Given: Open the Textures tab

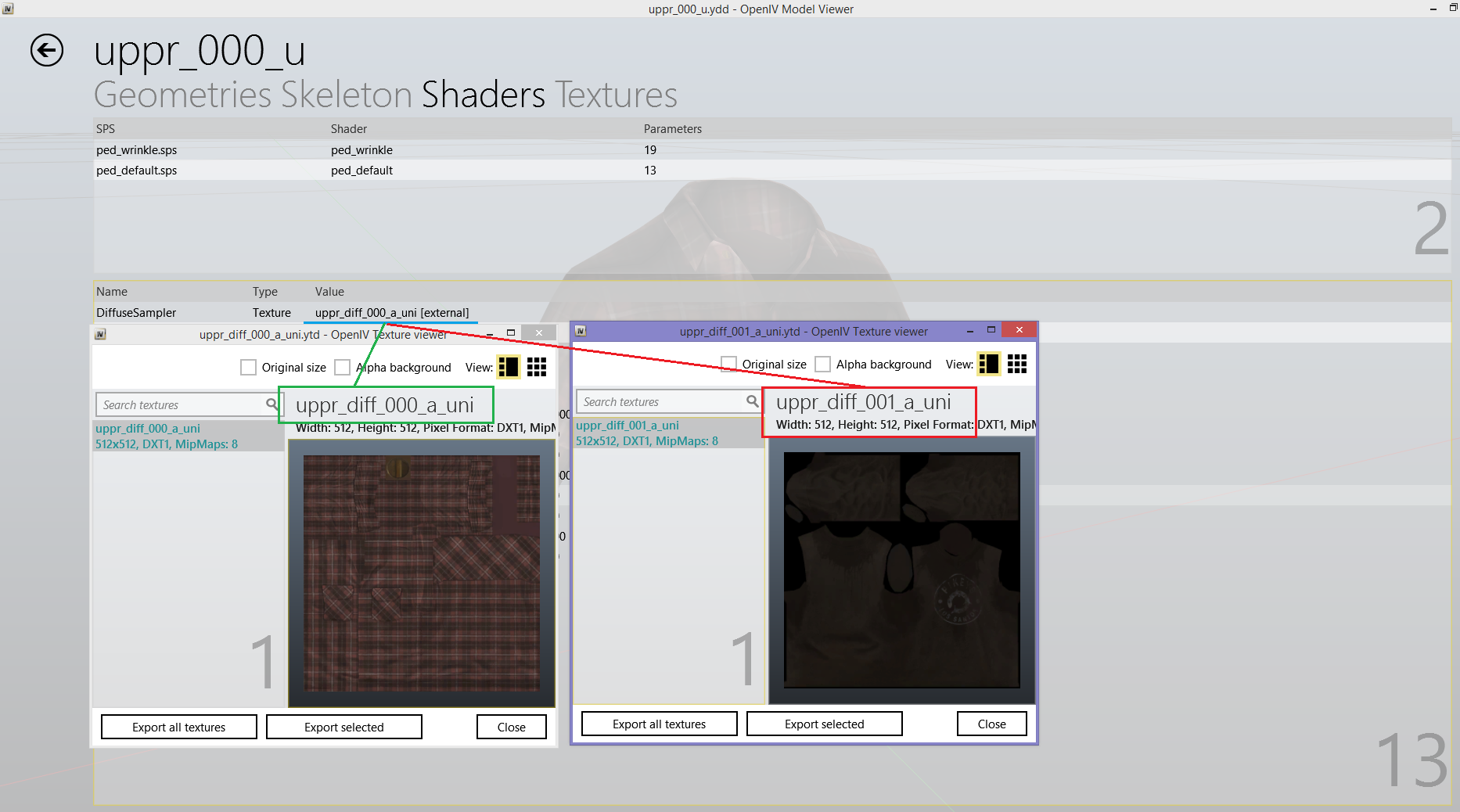Looking at the screenshot, I should [617, 95].
